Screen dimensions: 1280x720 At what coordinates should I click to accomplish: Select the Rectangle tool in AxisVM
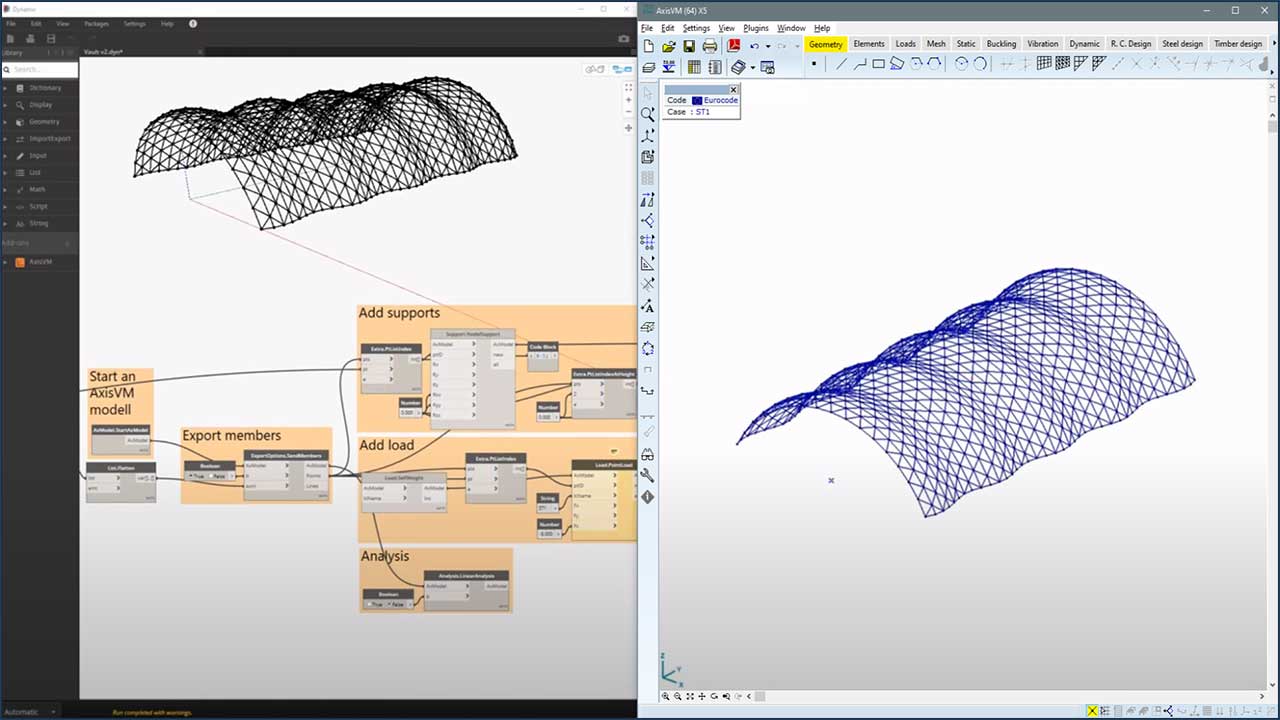pyautogui.click(x=878, y=64)
